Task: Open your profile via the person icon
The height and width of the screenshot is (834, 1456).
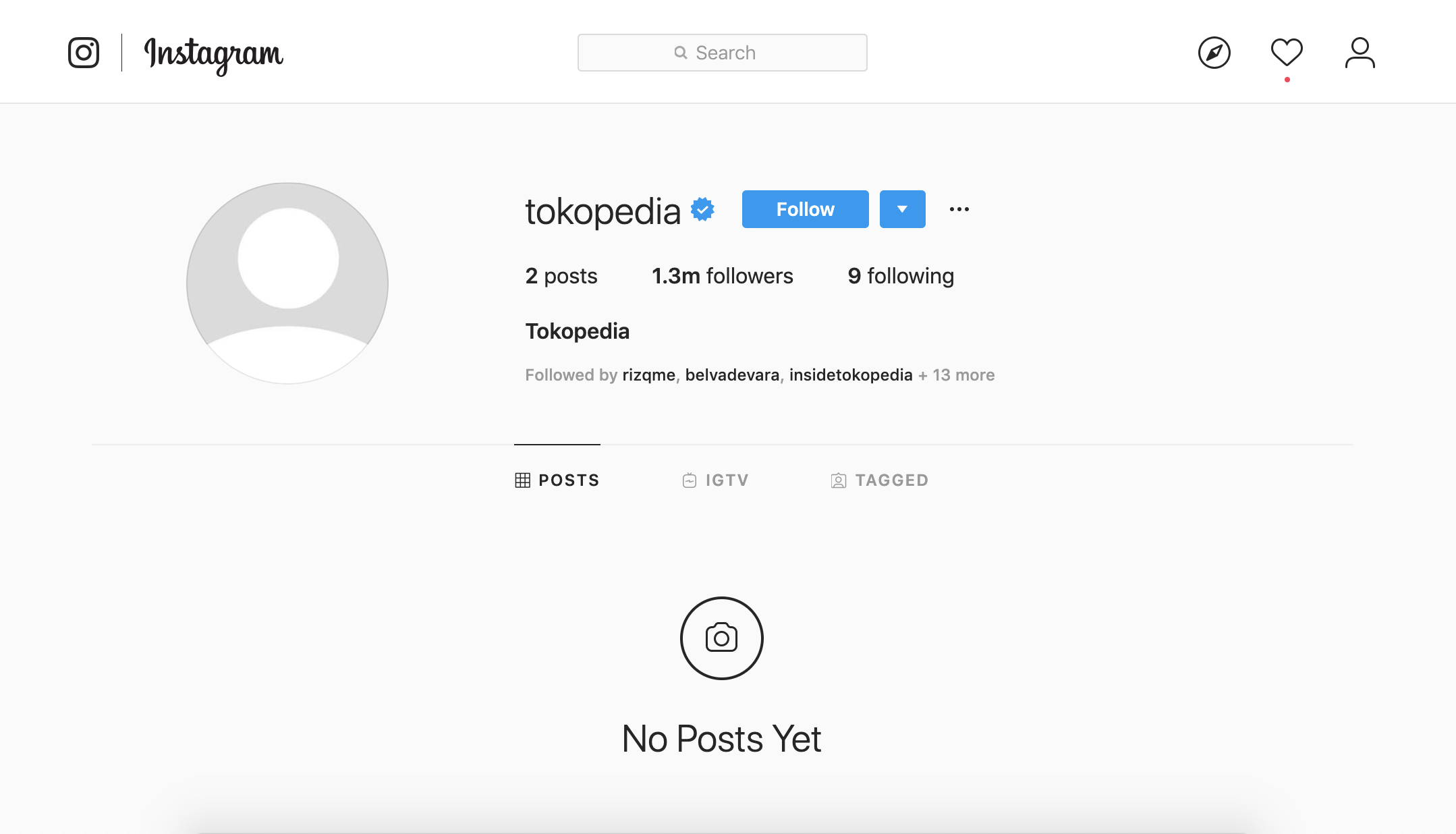Action: coord(1359,53)
